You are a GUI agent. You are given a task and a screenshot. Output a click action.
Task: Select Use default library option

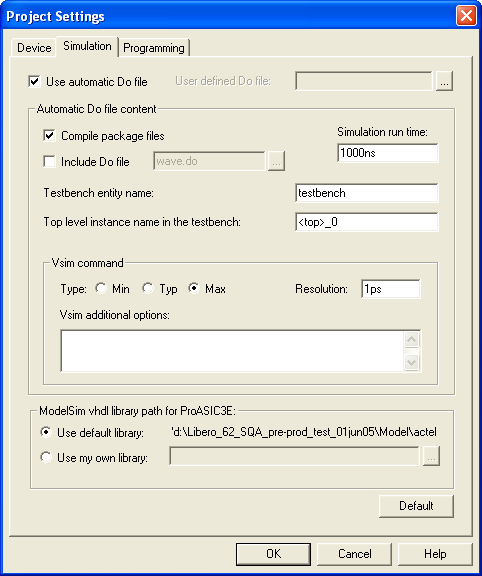tap(46, 432)
